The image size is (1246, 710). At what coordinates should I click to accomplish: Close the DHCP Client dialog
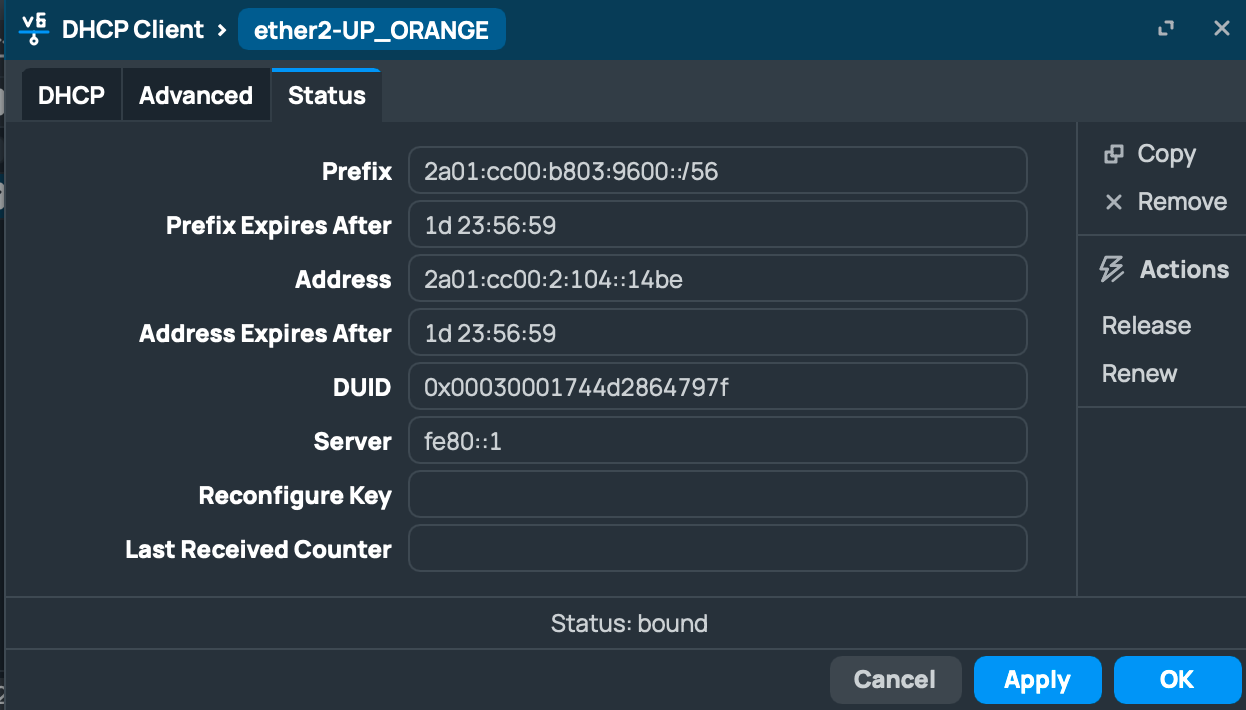pyautogui.click(x=1221, y=29)
